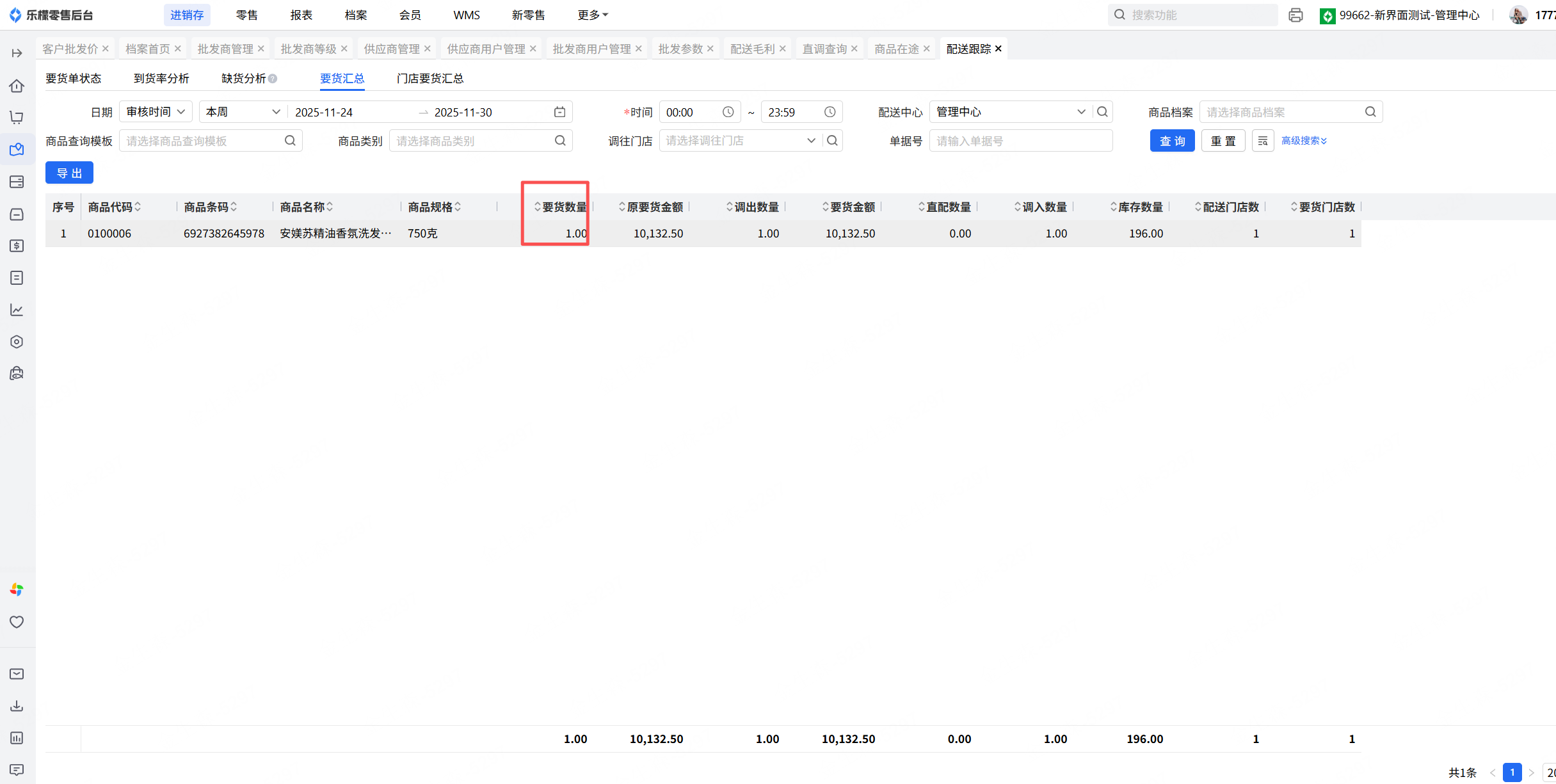1556x784 pixels.
Task: Open the 报表 menu in top navigation
Action: pyautogui.click(x=301, y=15)
